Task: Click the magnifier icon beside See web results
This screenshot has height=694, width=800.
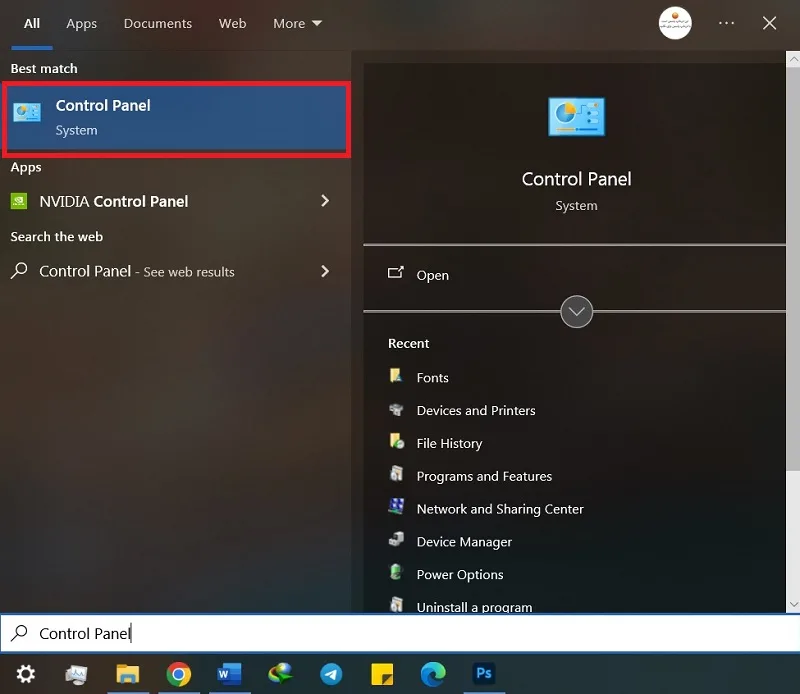Action: pyautogui.click(x=19, y=271)
